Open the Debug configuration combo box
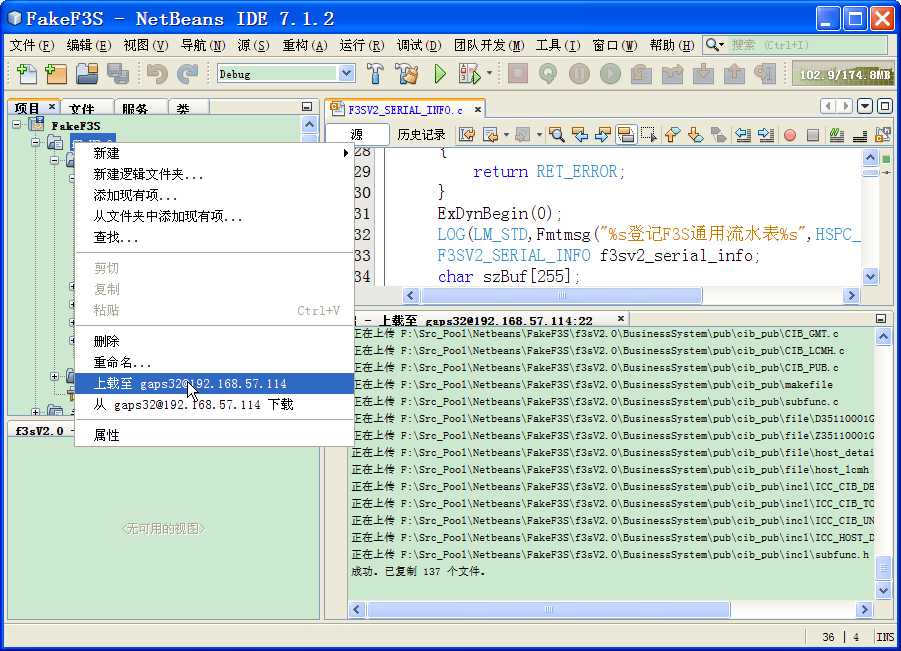The width and height of the screenshot is (901, 651). pyautogui.click(x=286, y=74)
